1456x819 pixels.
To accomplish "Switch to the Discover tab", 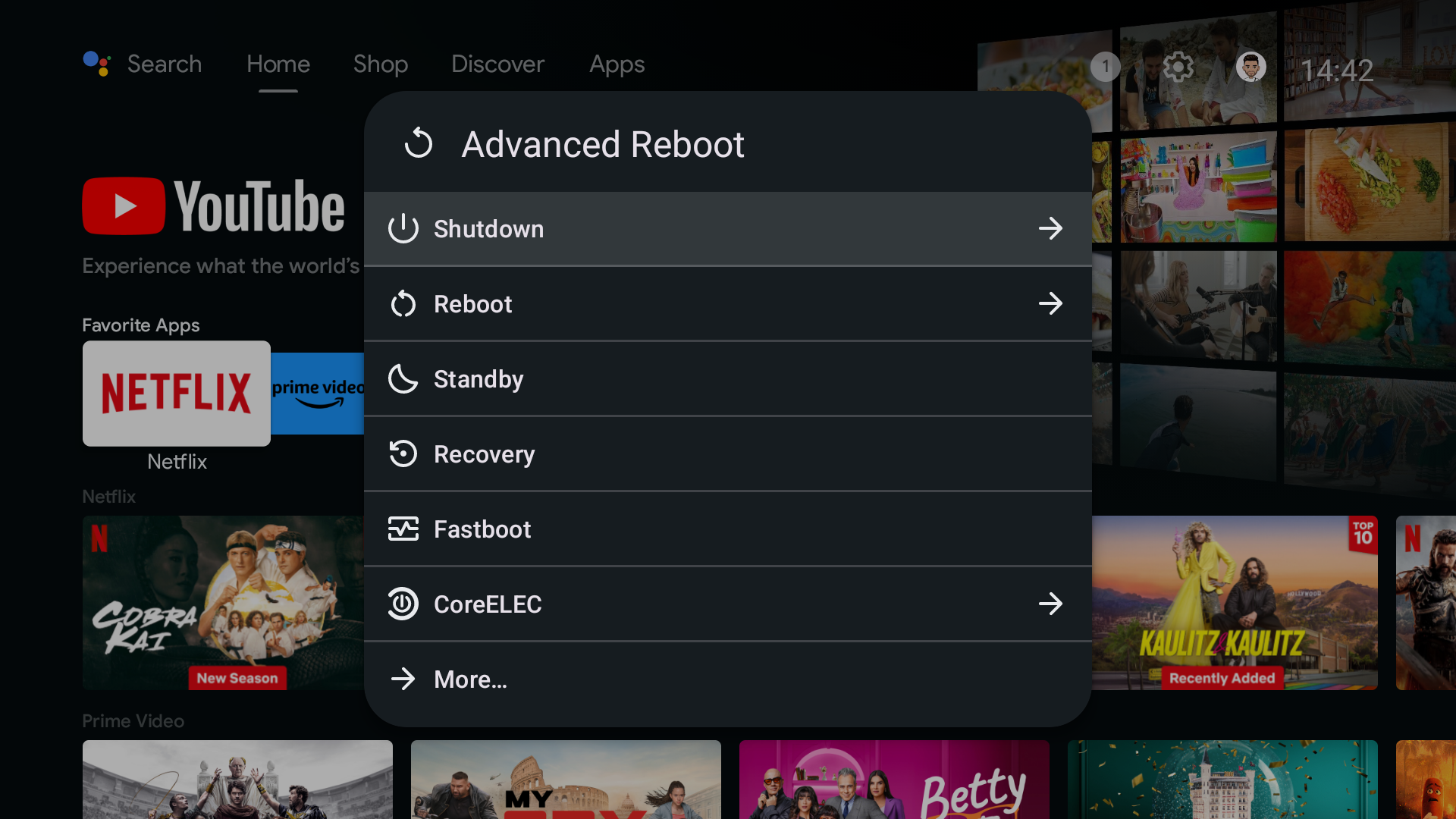I will tap(497, 64).
